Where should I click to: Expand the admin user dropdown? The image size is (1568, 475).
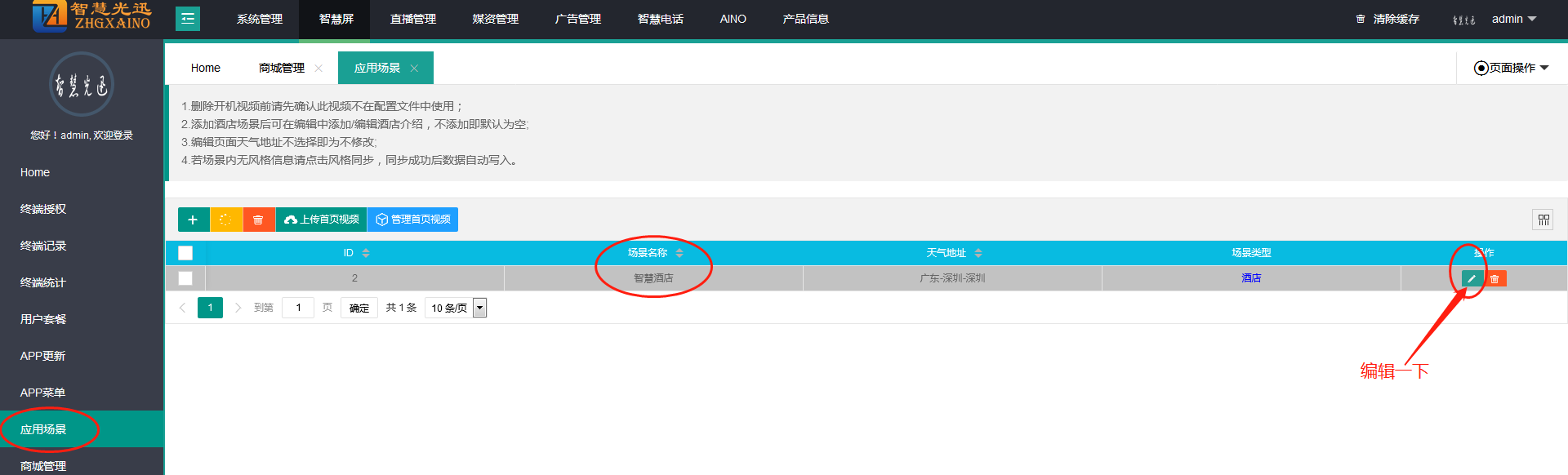(1513, 19)
